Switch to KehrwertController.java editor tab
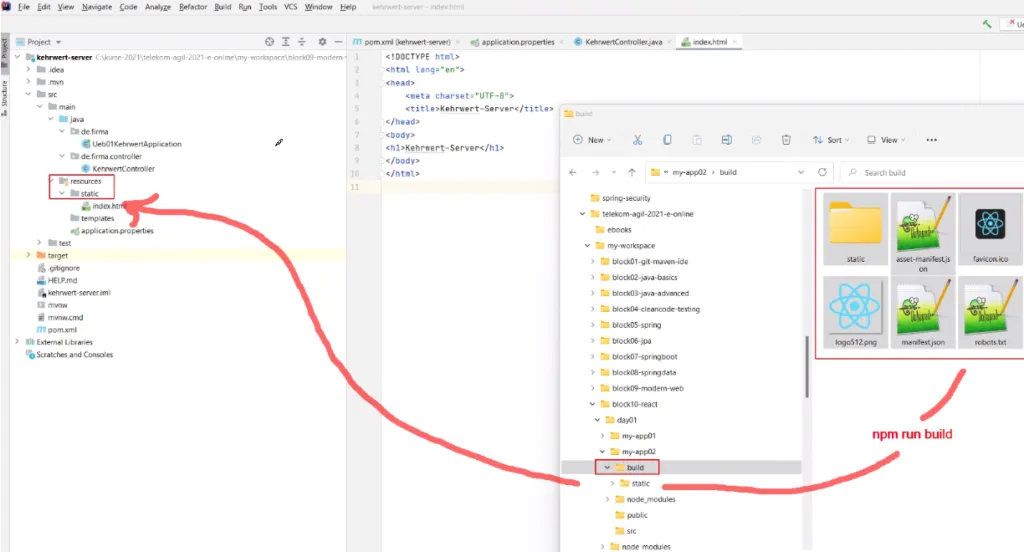This screenshot has width=1024, height=552. pos(623,42)
